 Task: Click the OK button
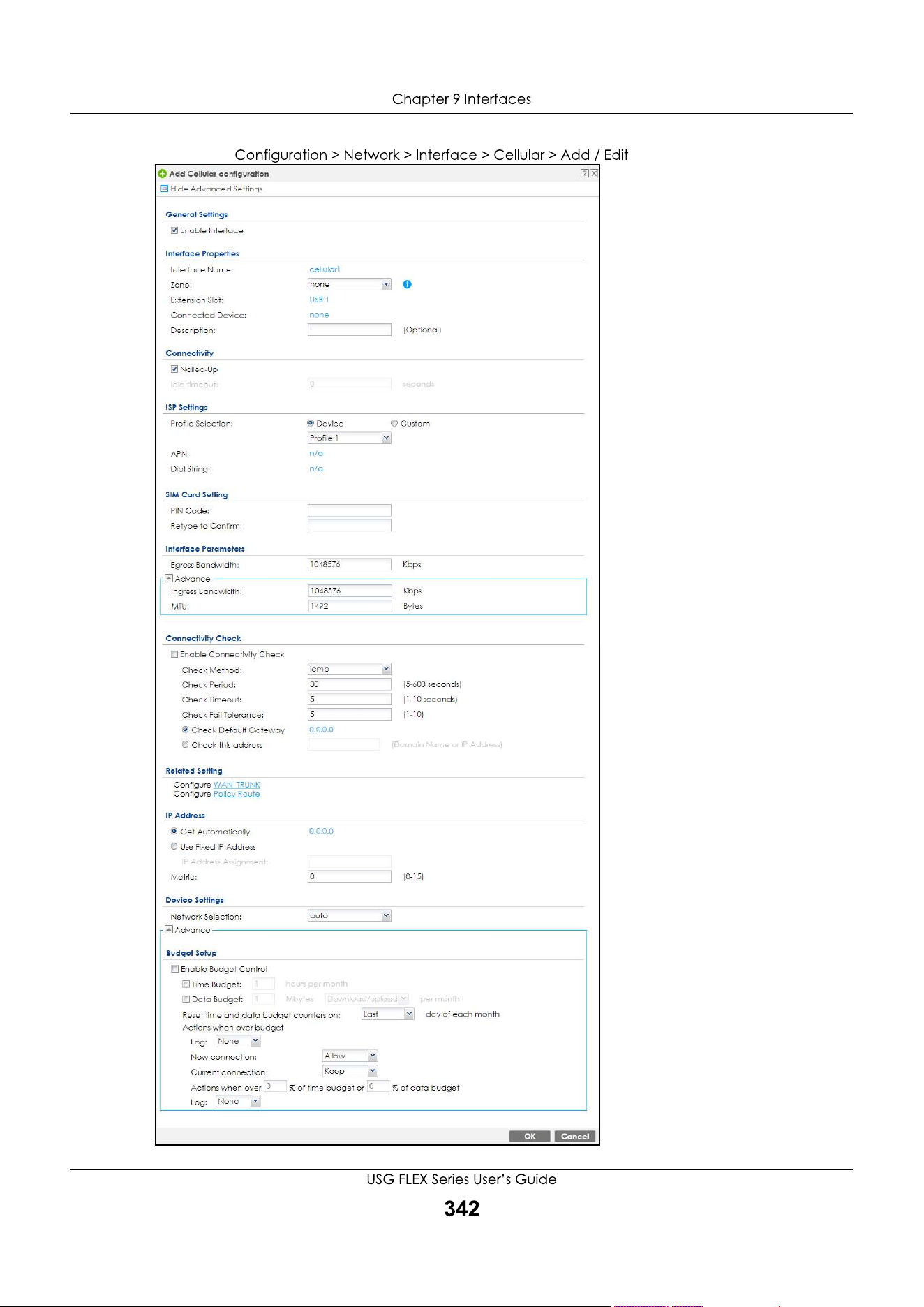tap(530, 1136)
